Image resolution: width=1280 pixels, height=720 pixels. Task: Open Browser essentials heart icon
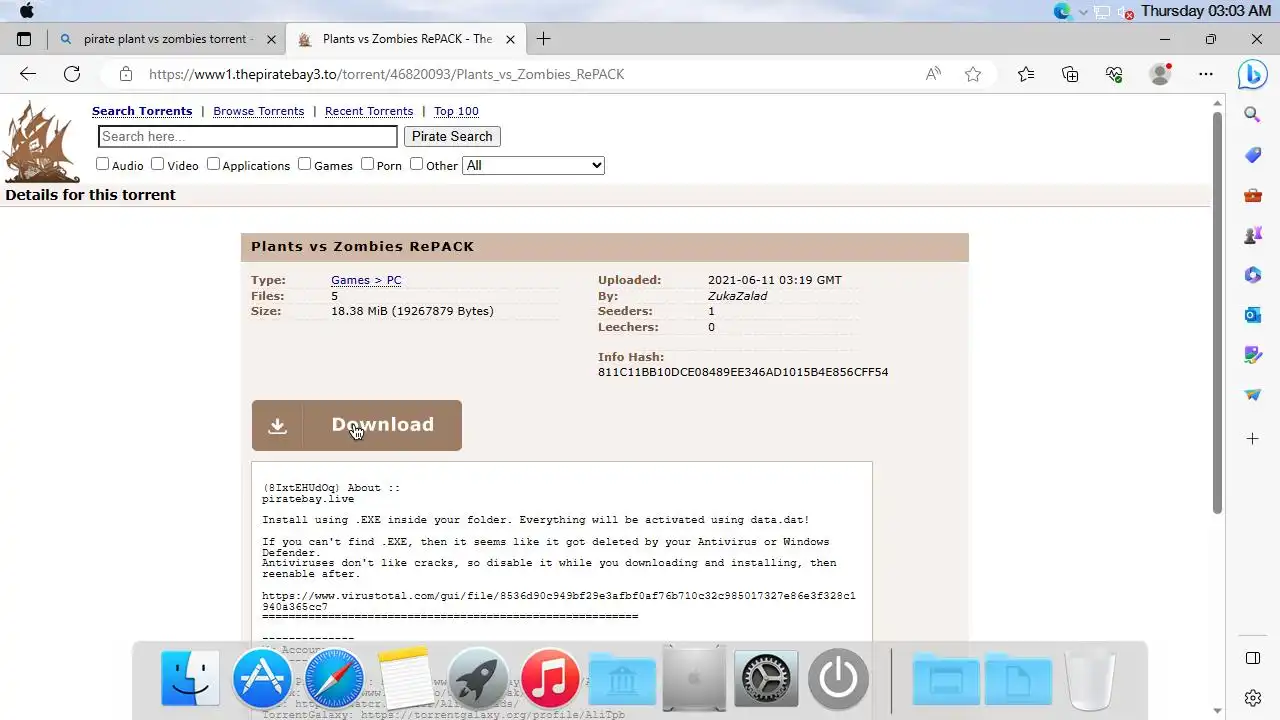[x=1114, y=74]
